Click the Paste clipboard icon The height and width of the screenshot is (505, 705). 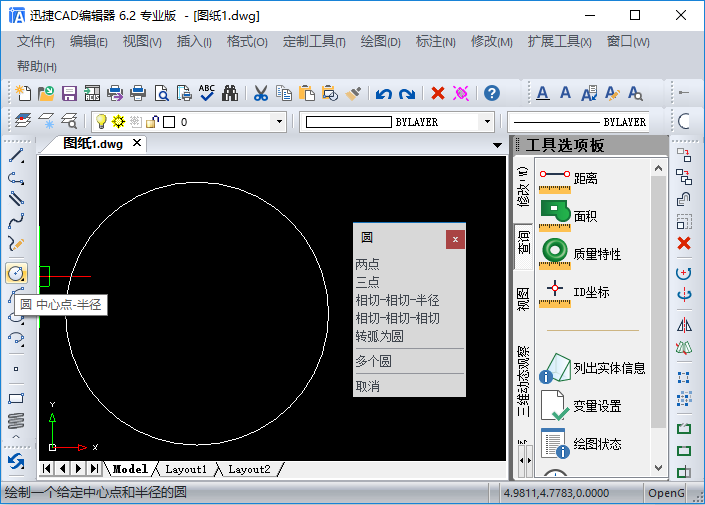[307, 93]
